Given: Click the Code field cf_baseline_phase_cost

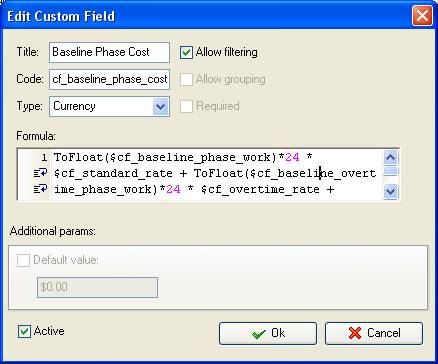Looking at the screenshot, I should [109, 79].
